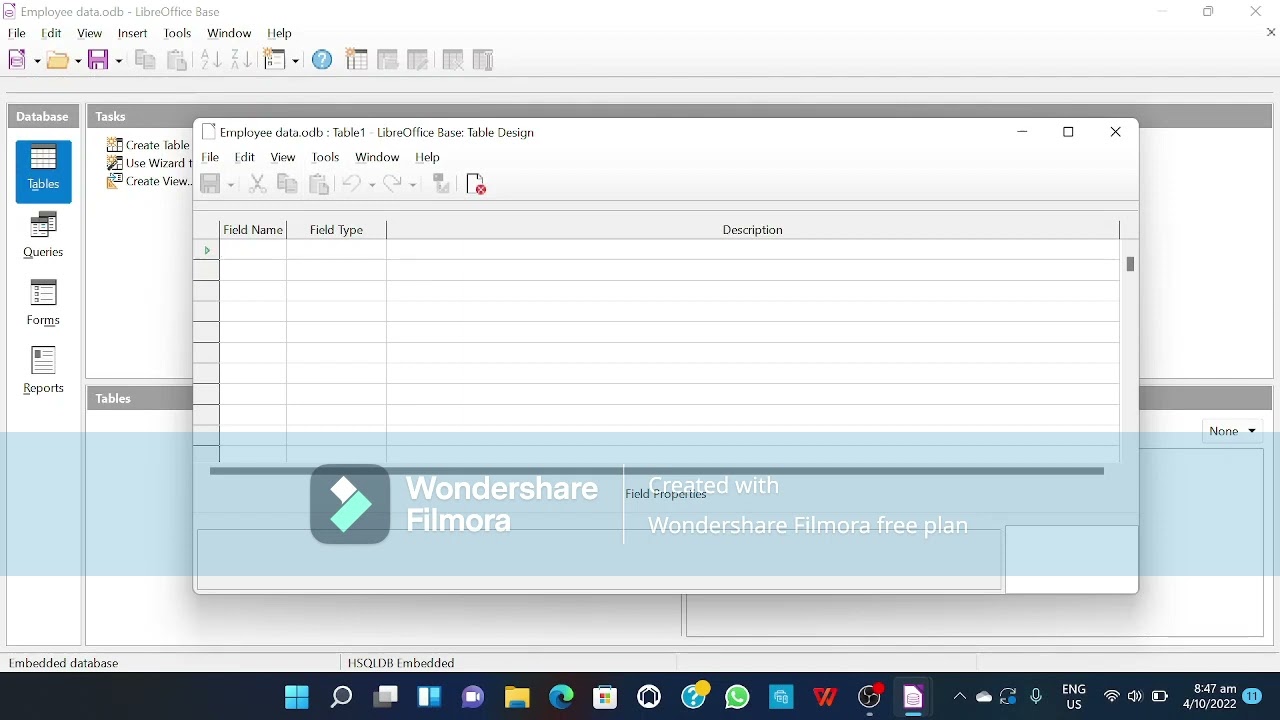Open LibreOffice Help via the blue question icon
Screen dimensions: 1280x720
[x=322, y=60]
